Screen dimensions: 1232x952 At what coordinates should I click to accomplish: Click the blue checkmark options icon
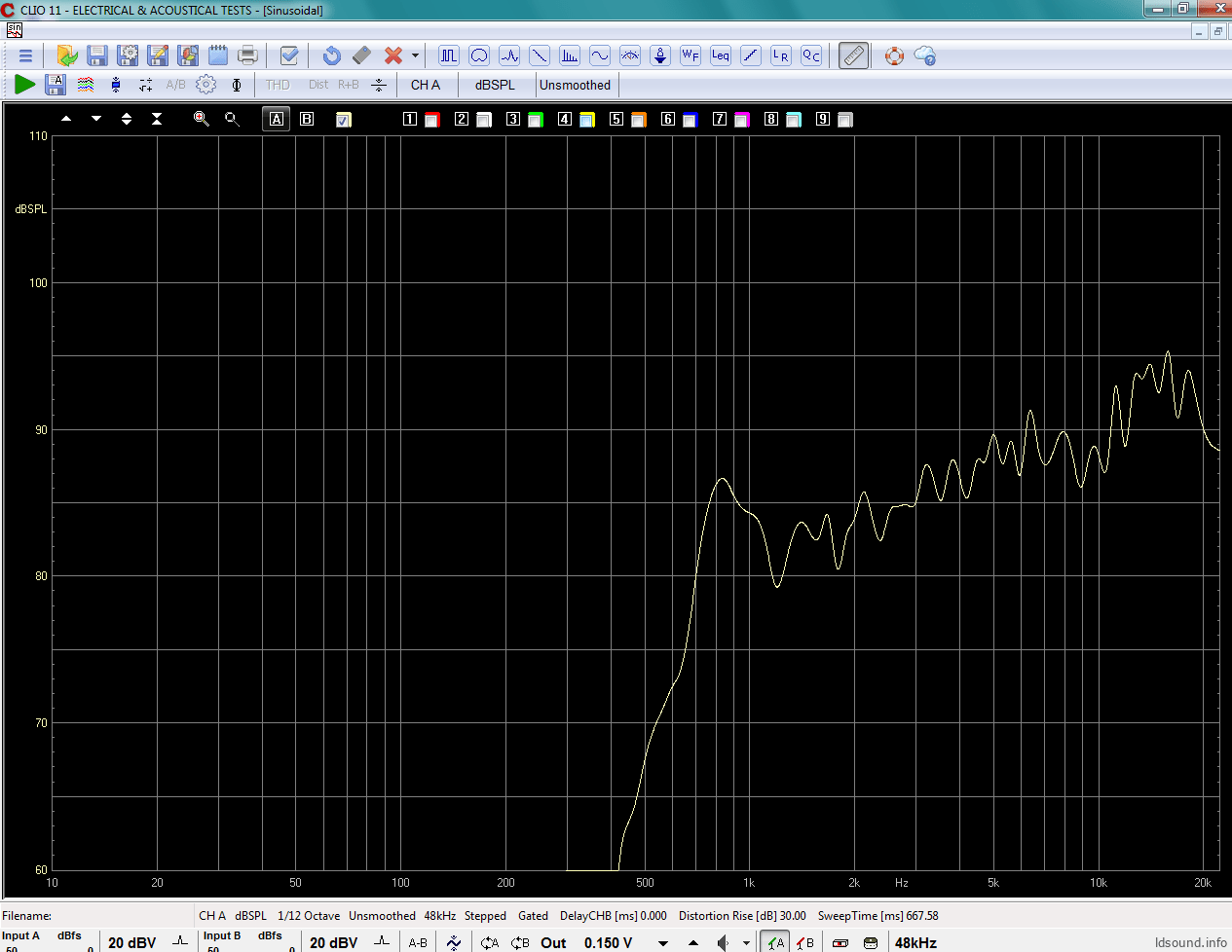coord(289,55)
